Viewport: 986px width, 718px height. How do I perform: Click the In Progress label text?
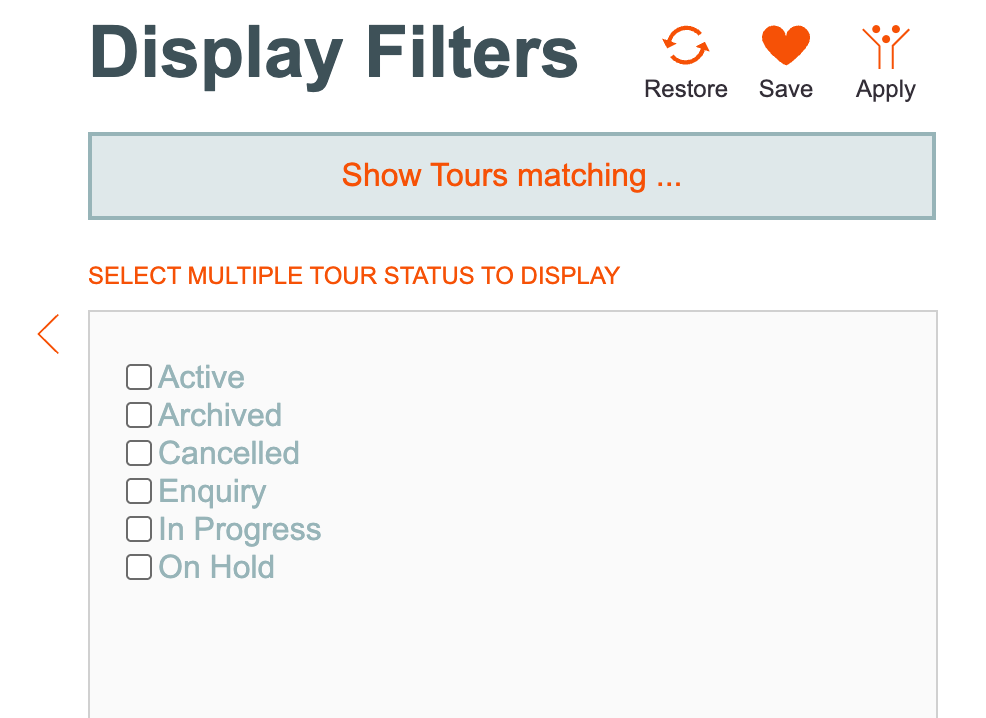(240, 530)
